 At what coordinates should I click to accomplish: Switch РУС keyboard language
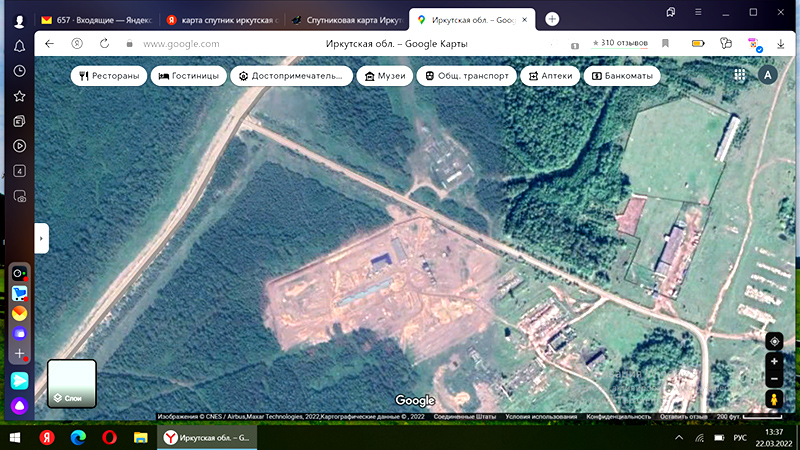740,438
